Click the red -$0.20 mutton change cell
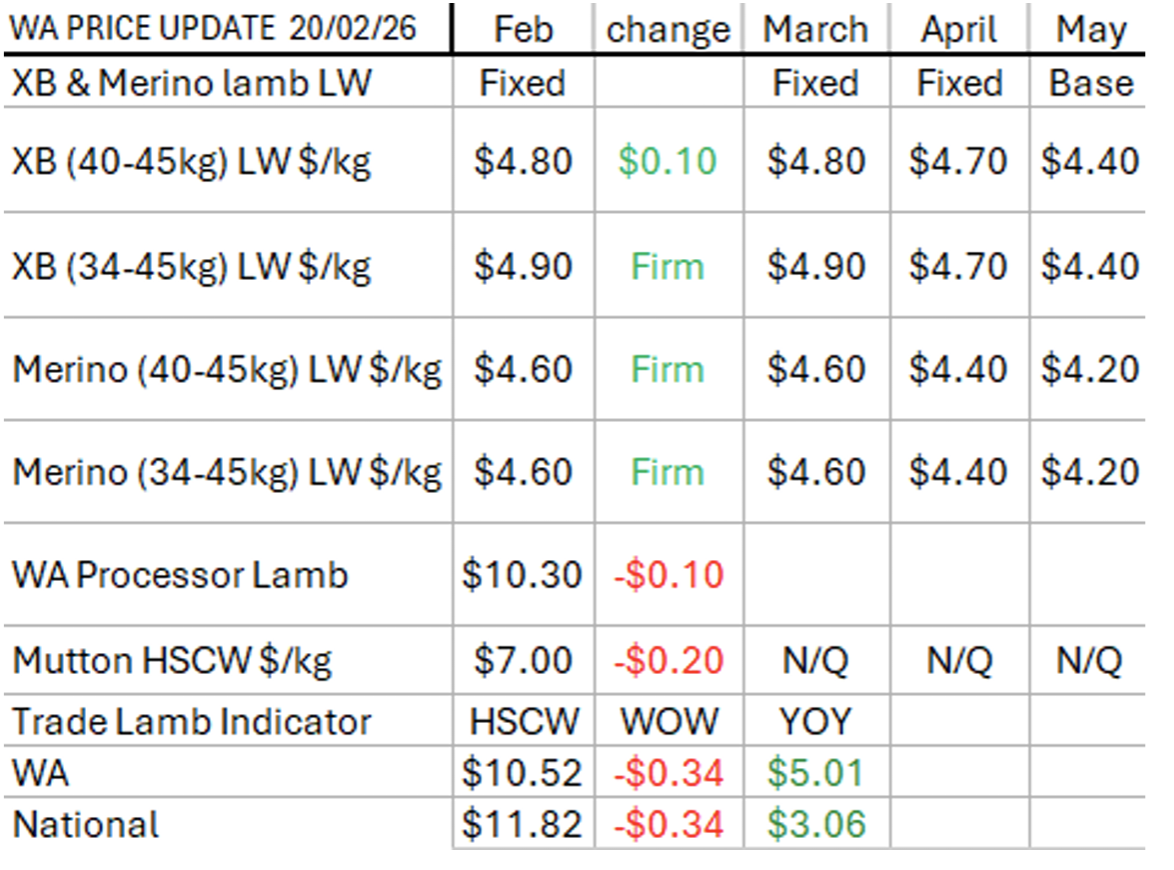1174x870 pixels. pos(669,660)
